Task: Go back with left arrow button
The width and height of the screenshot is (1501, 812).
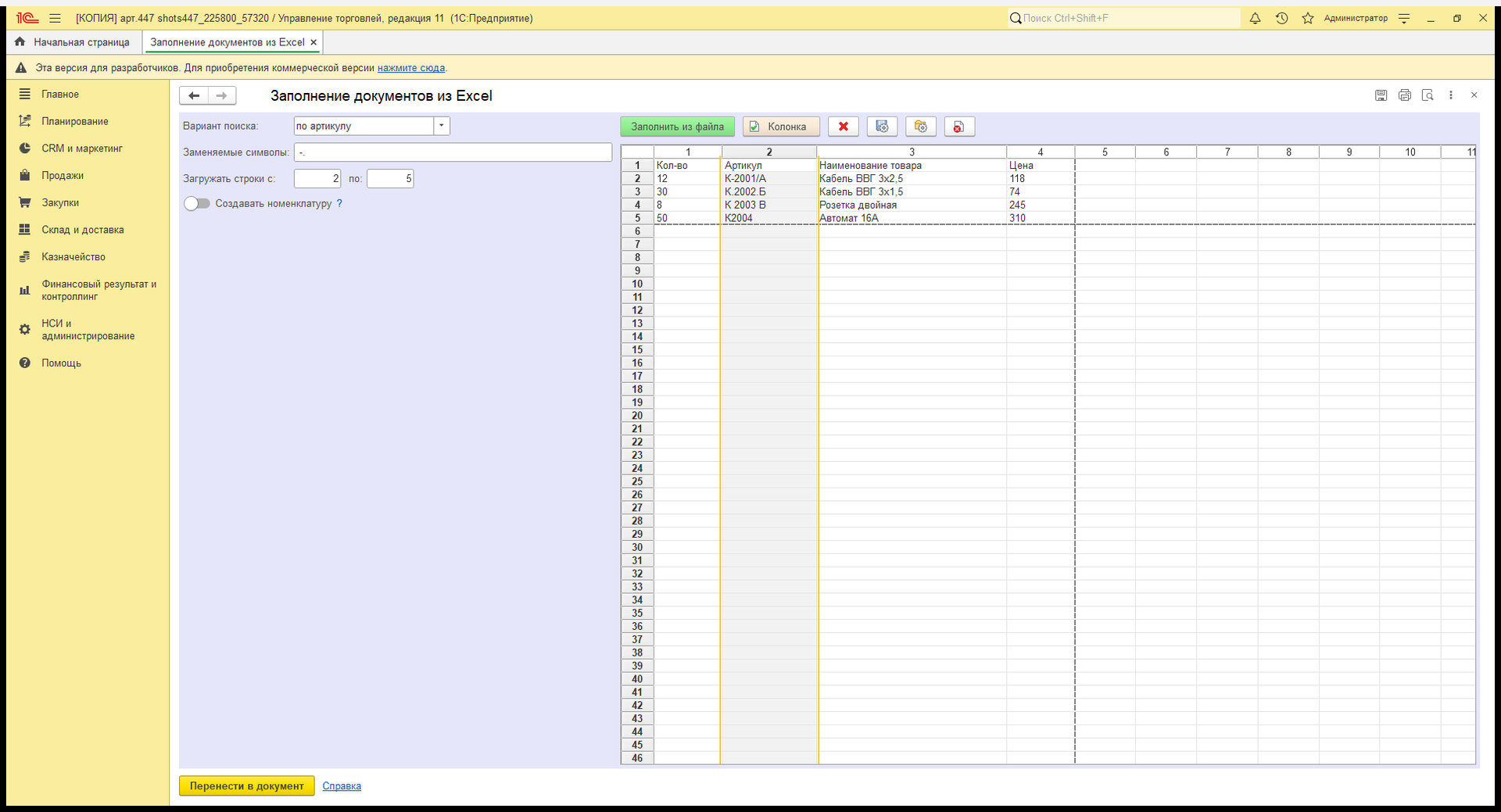Action: pyautogui.click(x=194, y=95)
